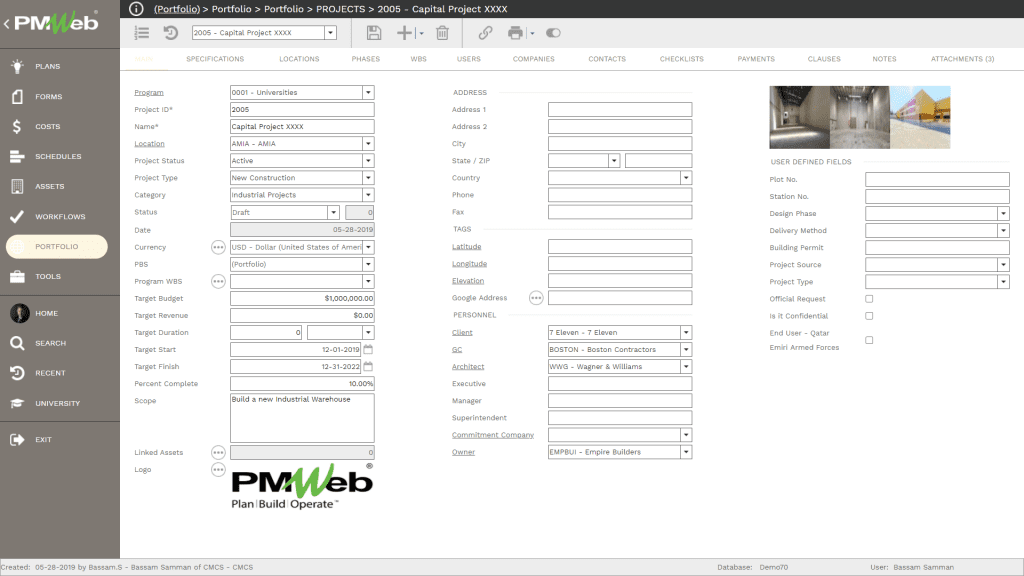Collapse the sidebar with the back arrow by the PMWeb logo
The width and height of the screenshot is (1024, 576).
tap(7, 24)
